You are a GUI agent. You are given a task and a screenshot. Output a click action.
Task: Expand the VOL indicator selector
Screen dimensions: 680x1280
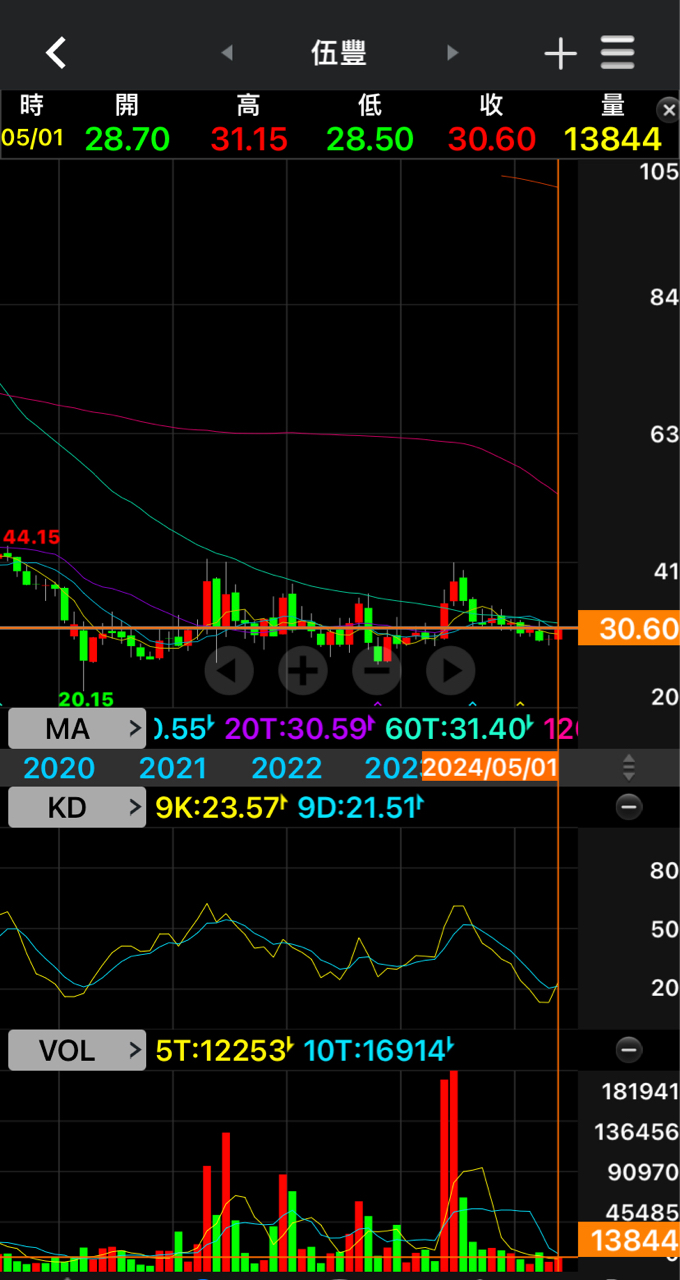77,1050
